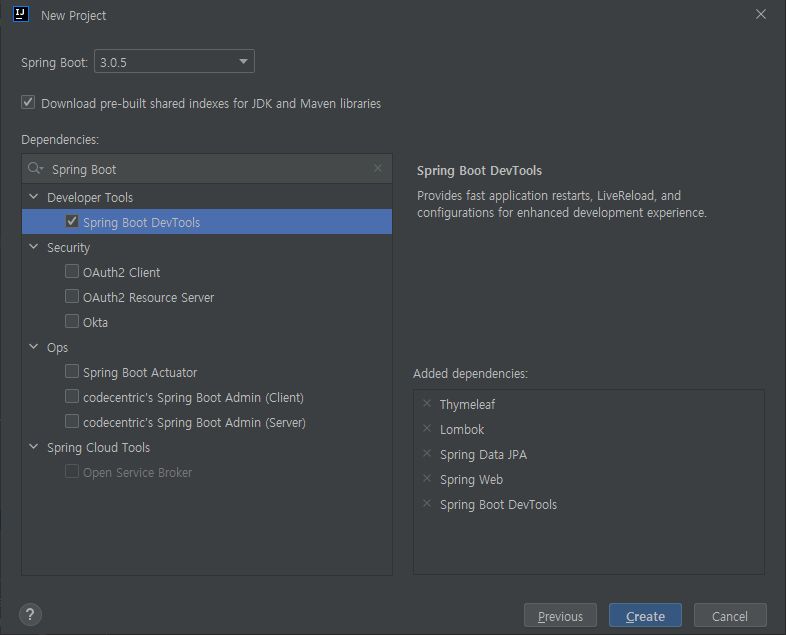Click the Previous button
Image resolution: width=786 pixels, height=635 pixels.
(x=560, y=615)
